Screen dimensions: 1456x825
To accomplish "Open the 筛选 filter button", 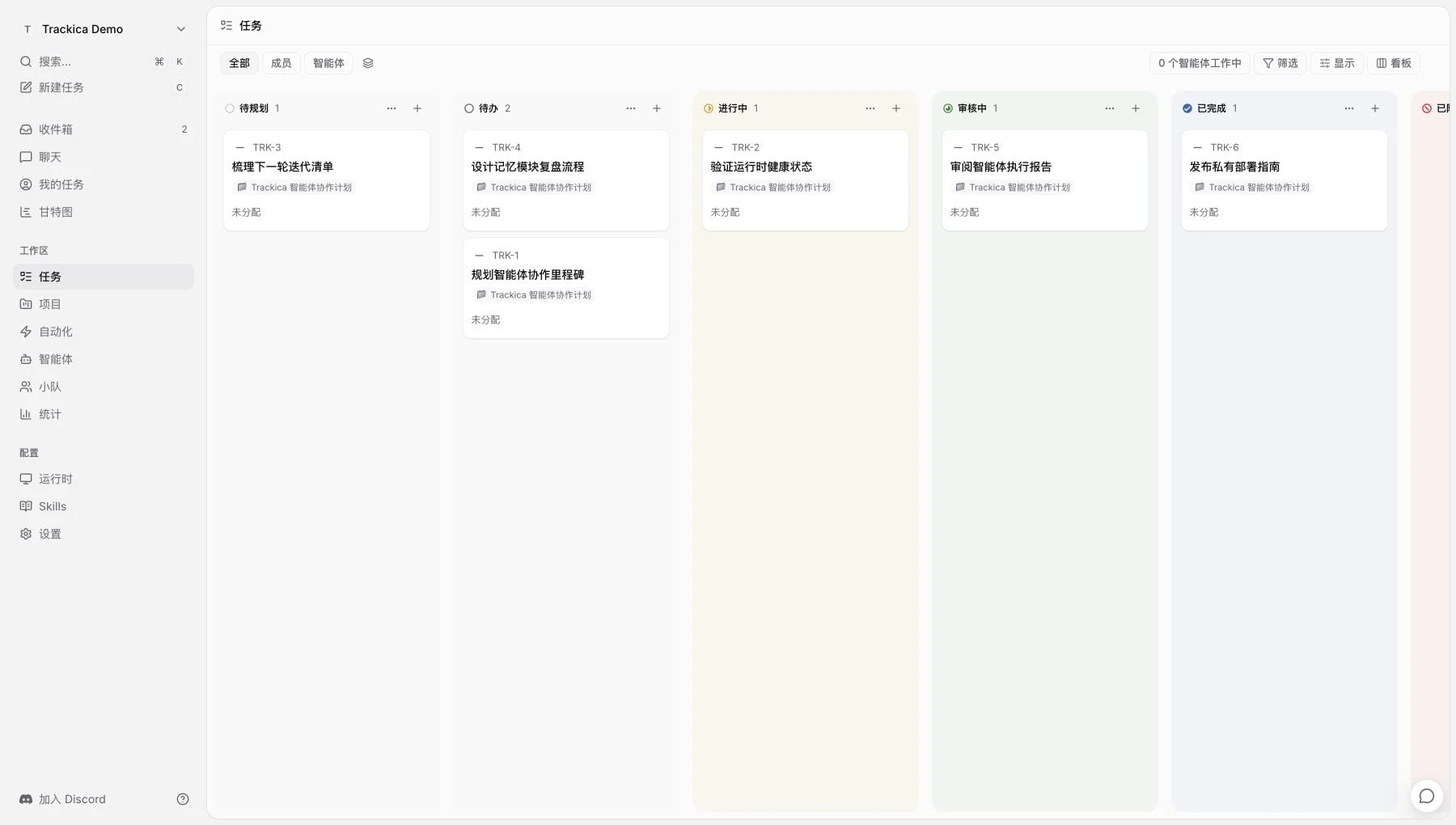I will 1280,63.
